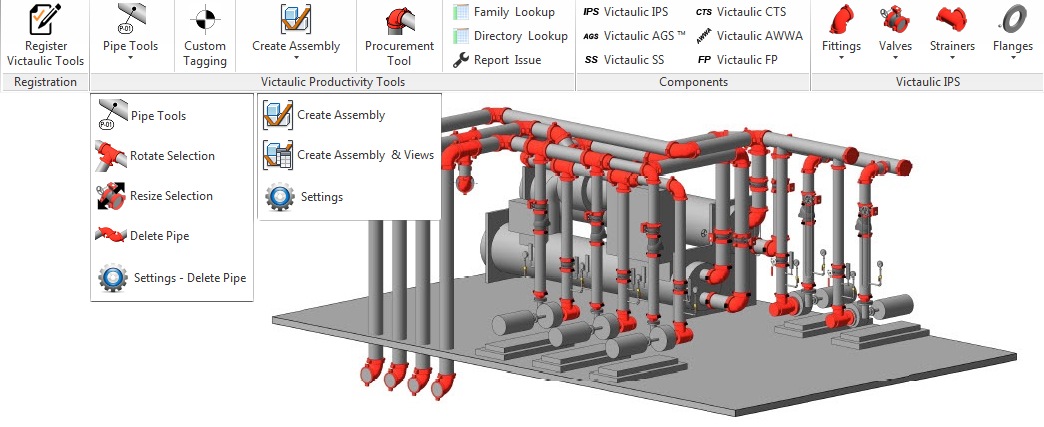Choose Rotate Selection menu entry
The width and height of the screenshot is (1044, 427).
pos(172,156)
